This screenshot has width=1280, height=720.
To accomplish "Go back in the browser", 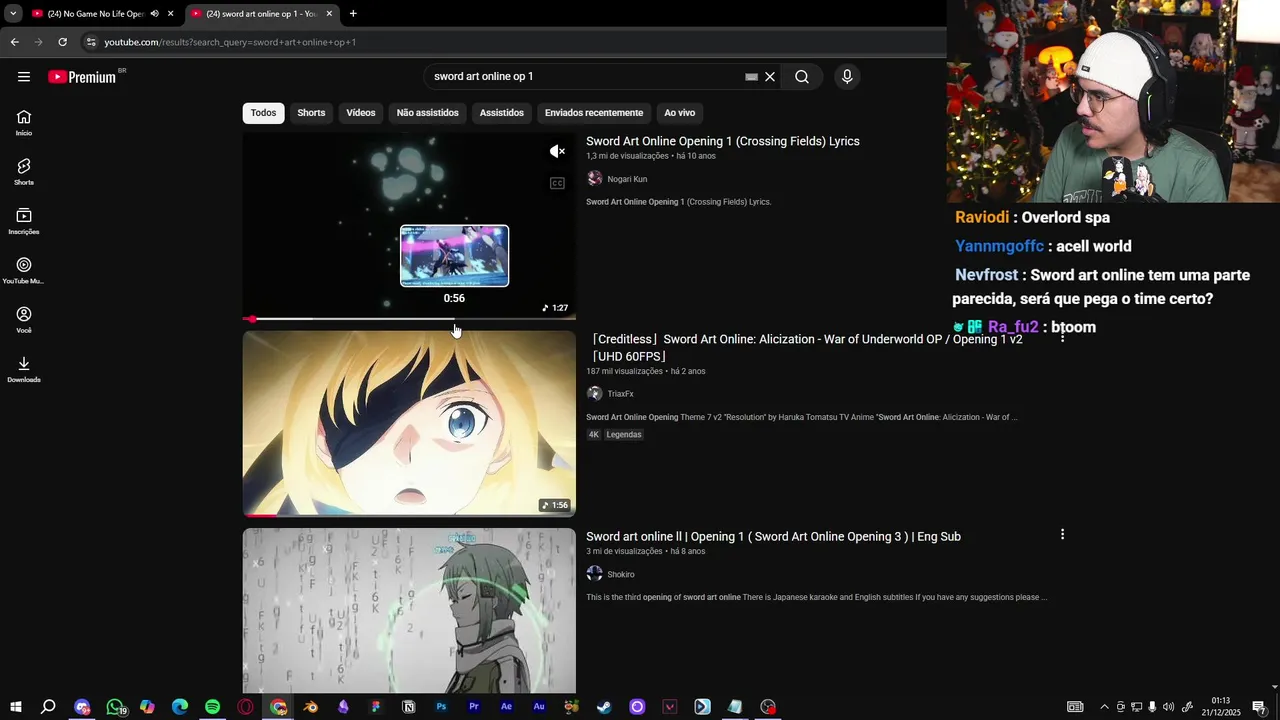I will [14, 42].
